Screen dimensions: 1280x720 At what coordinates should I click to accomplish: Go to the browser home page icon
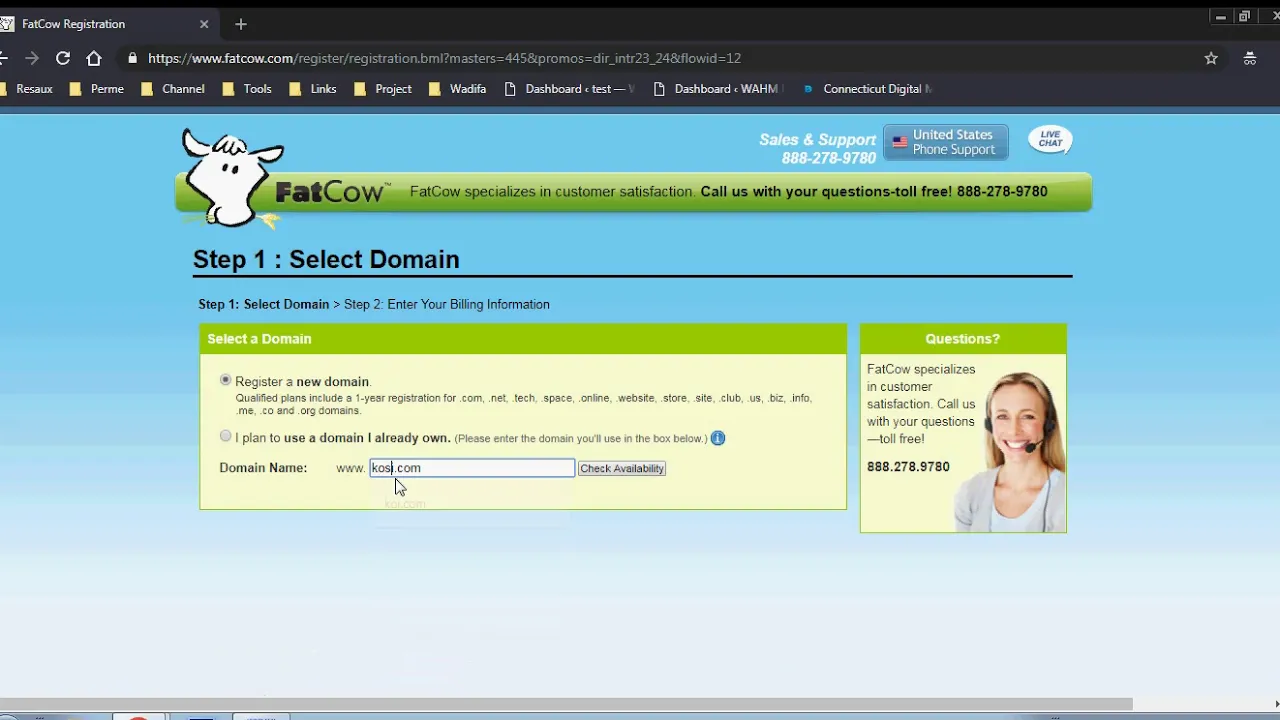click(94, 58)
